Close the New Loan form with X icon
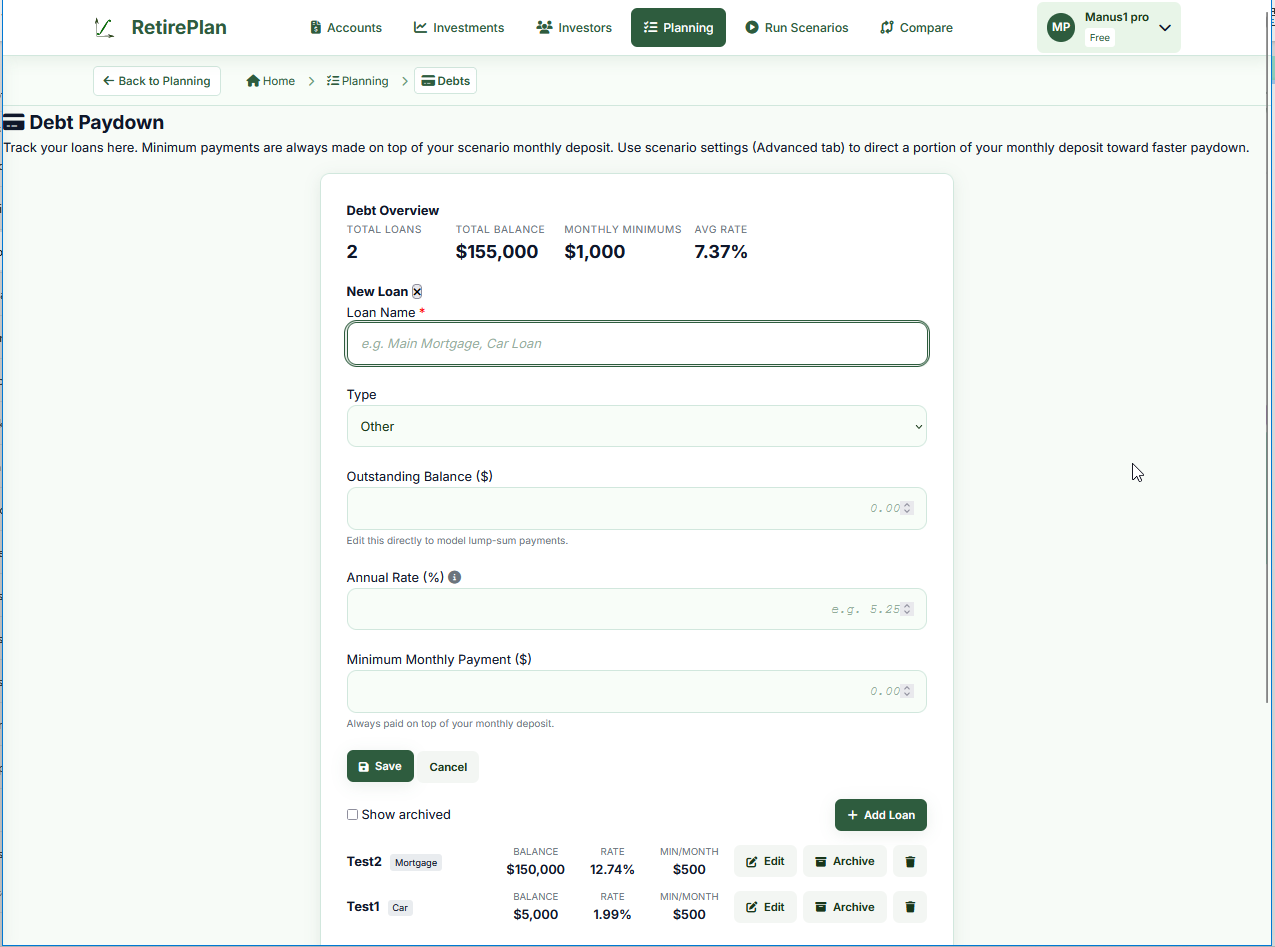The width and height of the screenshot is (1275, 947). point(417,292)
